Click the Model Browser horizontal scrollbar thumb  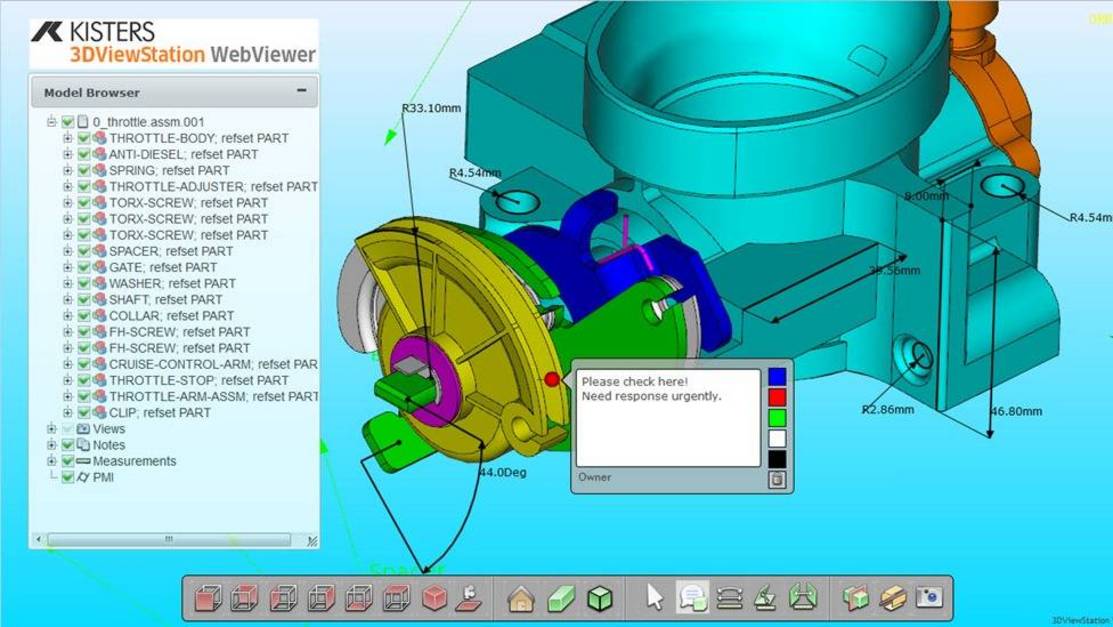(169, 540)
